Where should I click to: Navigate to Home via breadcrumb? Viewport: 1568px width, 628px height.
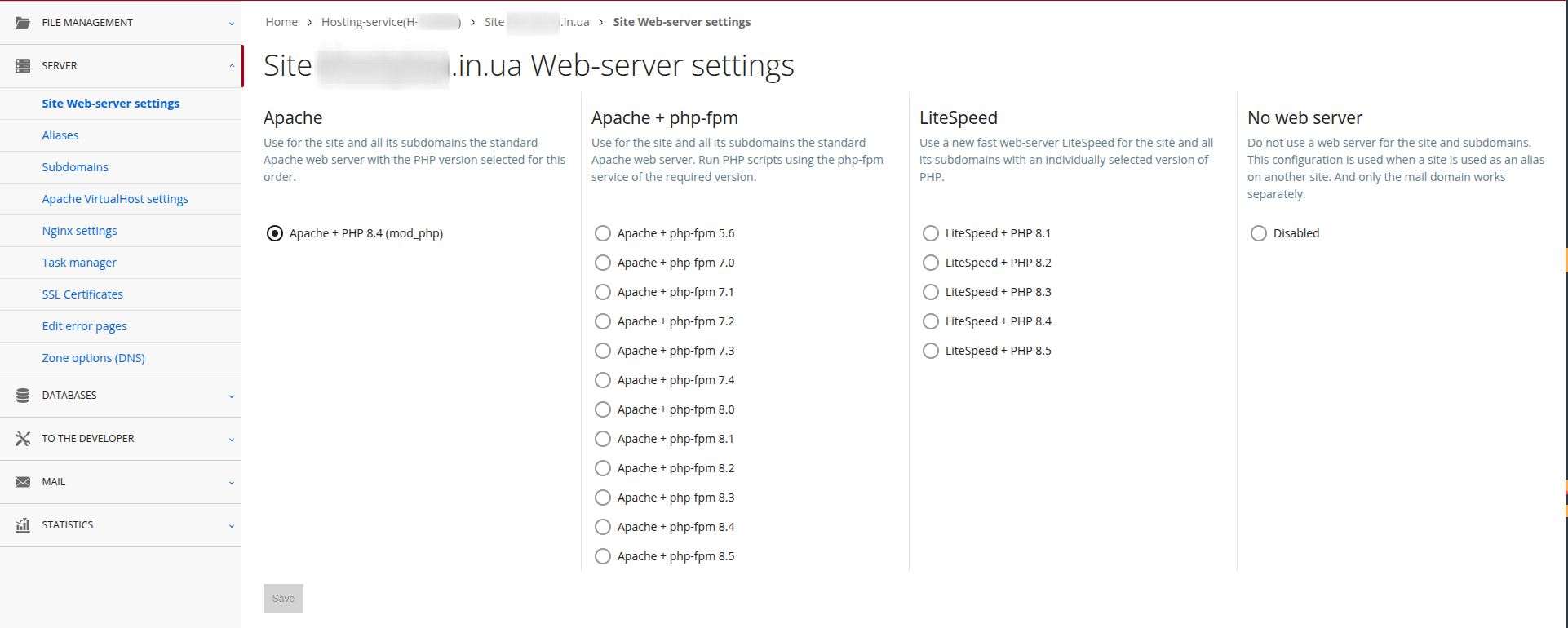pyautogui.click(x=281, y=22)
